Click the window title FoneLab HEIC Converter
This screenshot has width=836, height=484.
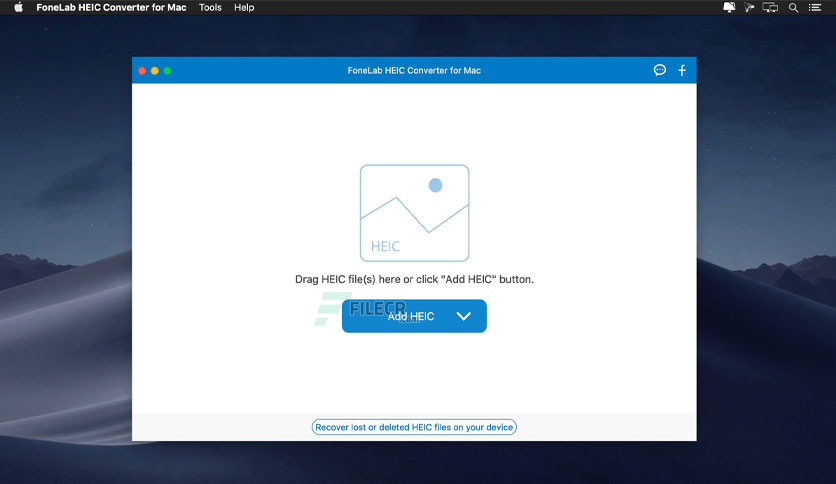[x=414, y=70]
